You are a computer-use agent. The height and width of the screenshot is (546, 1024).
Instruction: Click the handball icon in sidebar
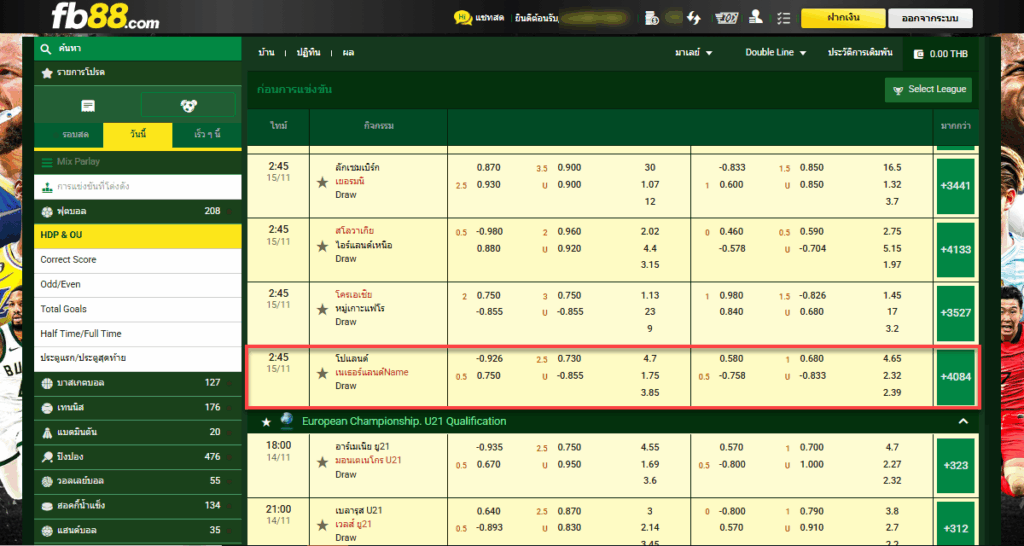point(47,530)
